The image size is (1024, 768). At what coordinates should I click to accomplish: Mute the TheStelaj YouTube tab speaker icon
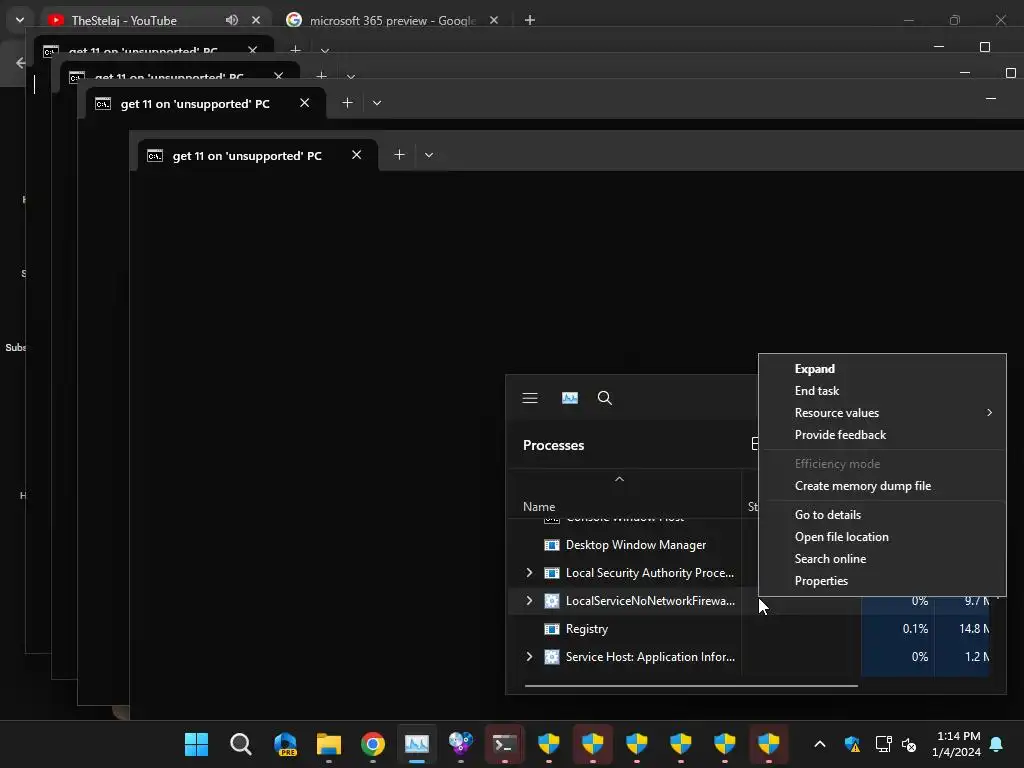(x=232, y=20)
